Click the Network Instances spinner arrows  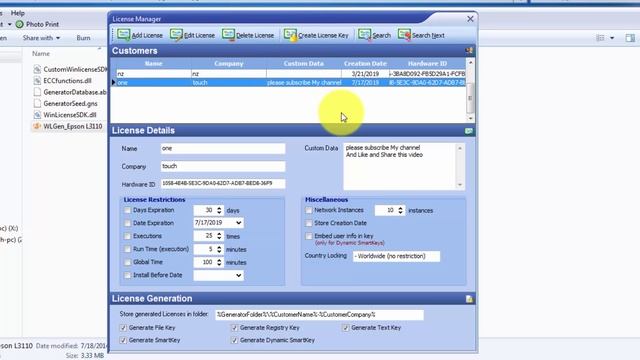400,210
